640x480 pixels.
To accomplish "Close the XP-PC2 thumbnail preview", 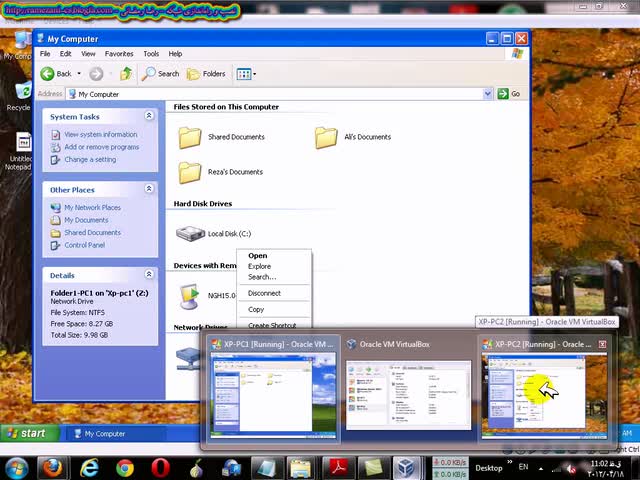I will click(x=602, y=344).
